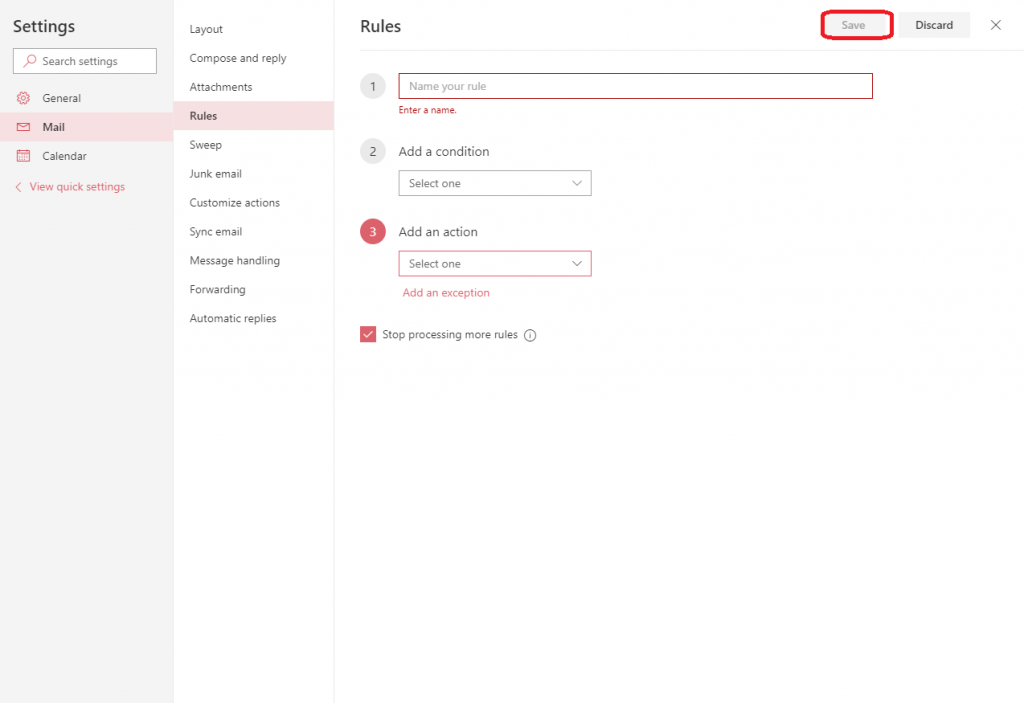The height and width of the screenshot is (703, 1024).
Task: Click the info icon beside Stop processing
Action: point(530,335)
